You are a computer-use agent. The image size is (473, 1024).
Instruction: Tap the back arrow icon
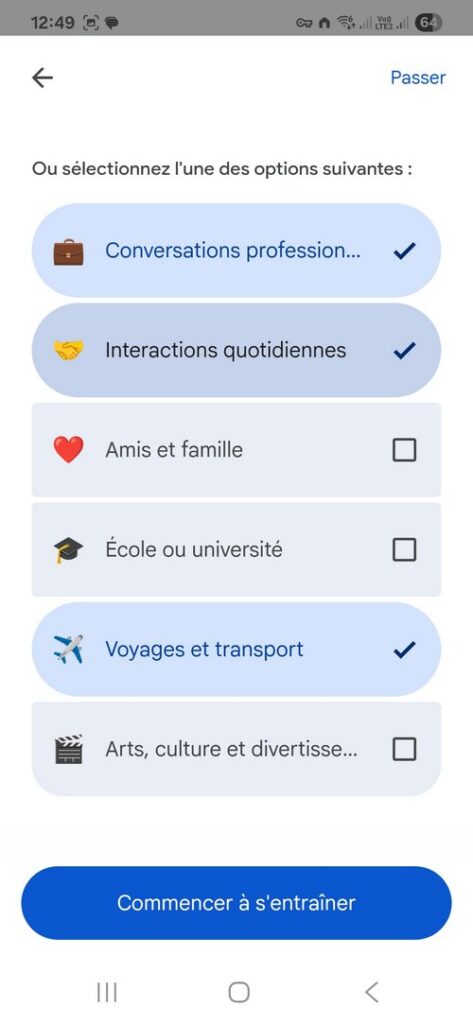[42, 78]
